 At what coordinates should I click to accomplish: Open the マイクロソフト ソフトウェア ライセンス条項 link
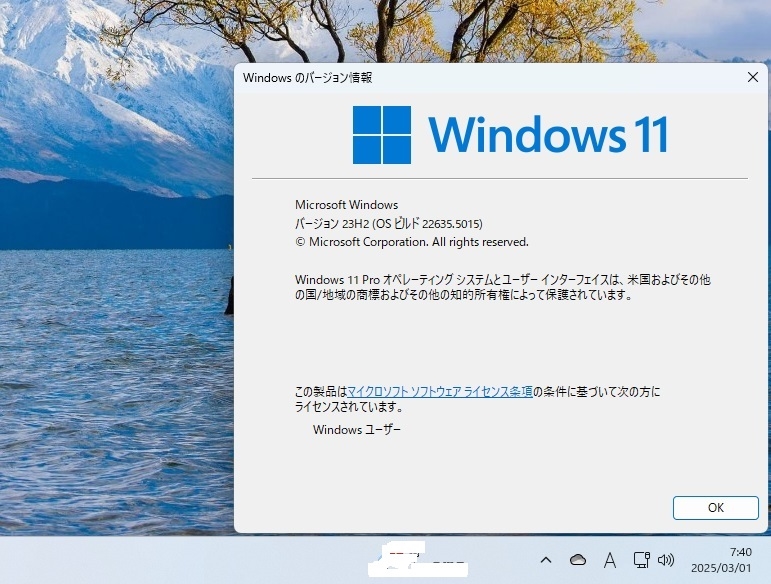pos(440,392)
